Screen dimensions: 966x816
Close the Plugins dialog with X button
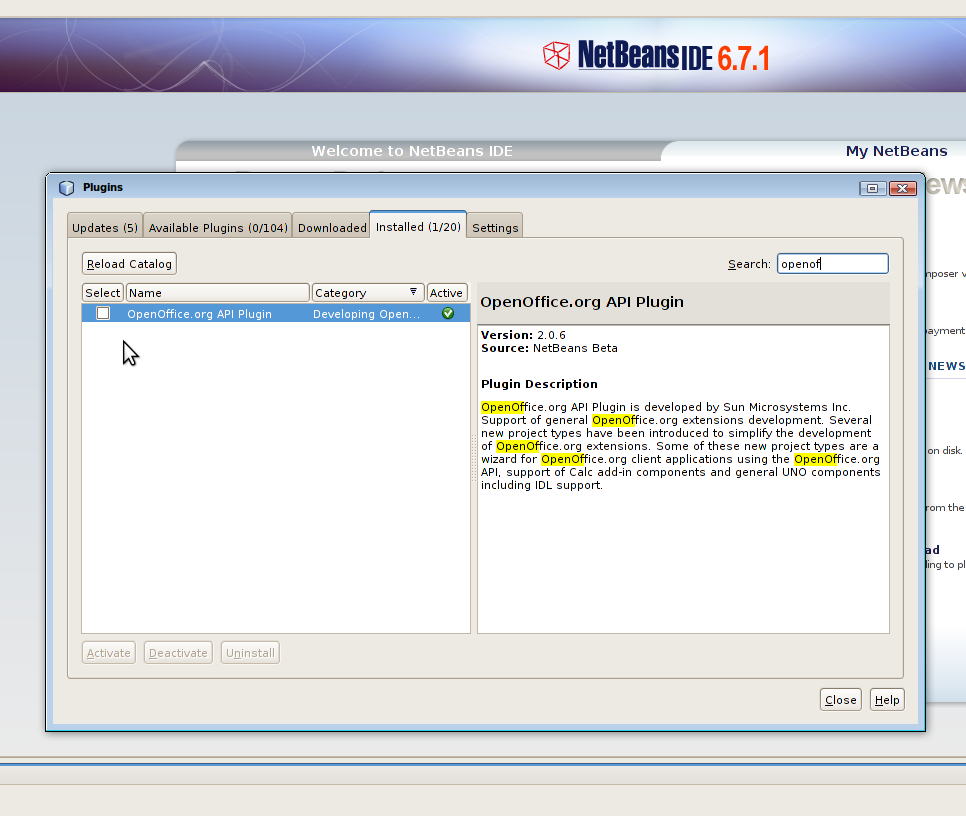(903, 188)
